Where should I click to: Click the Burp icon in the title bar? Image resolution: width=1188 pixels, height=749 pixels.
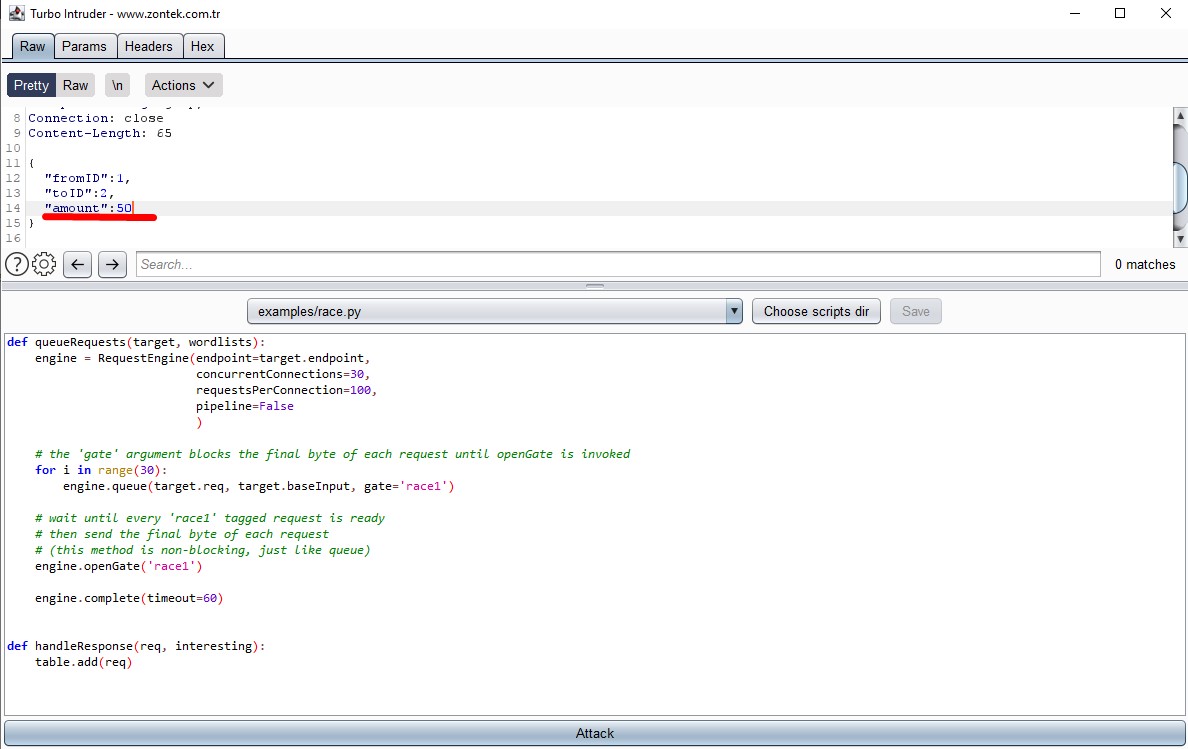tap(14, 13)
